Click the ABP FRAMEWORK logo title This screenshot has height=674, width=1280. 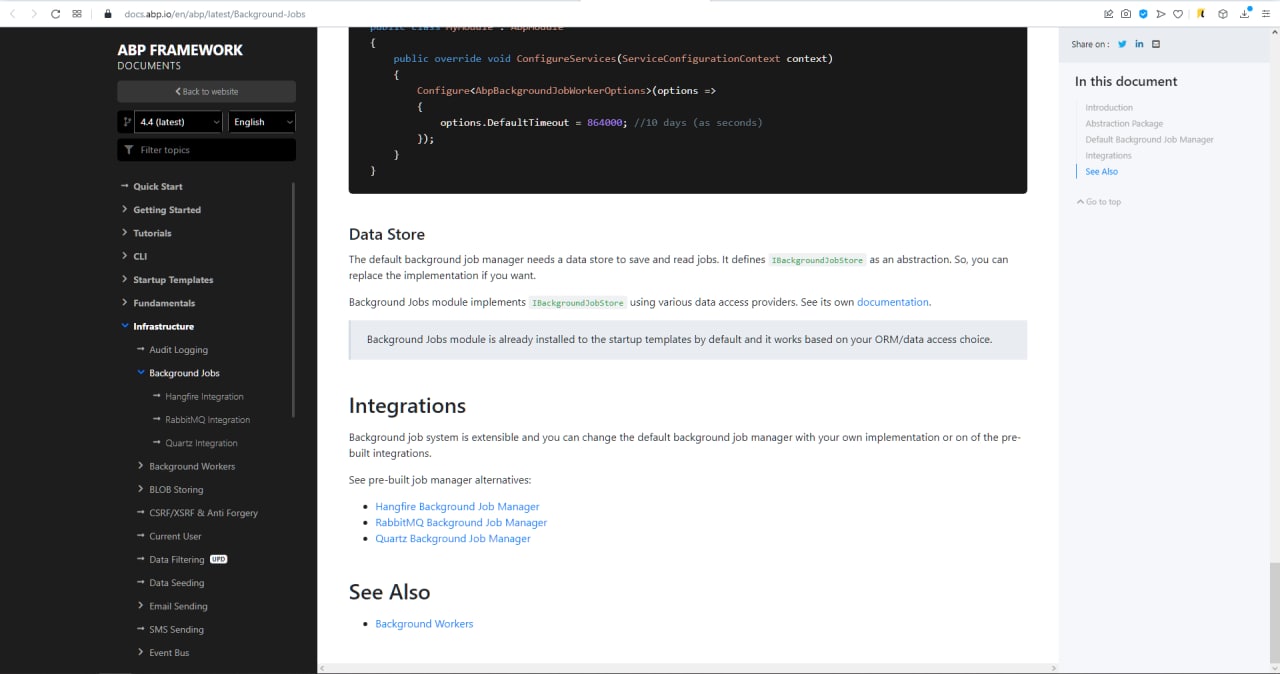pos(180,50)
